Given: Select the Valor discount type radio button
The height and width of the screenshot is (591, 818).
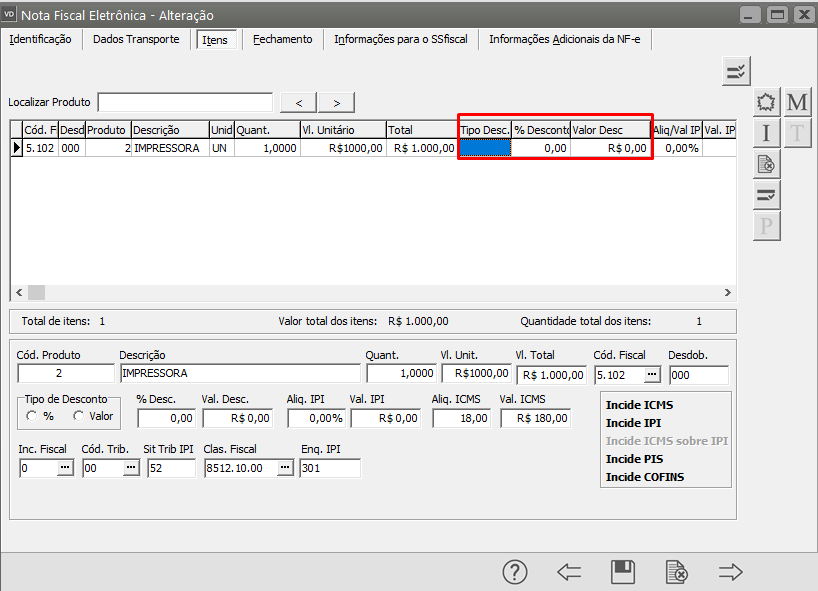Looking at the screenshot, I should (x=79, y=416).
